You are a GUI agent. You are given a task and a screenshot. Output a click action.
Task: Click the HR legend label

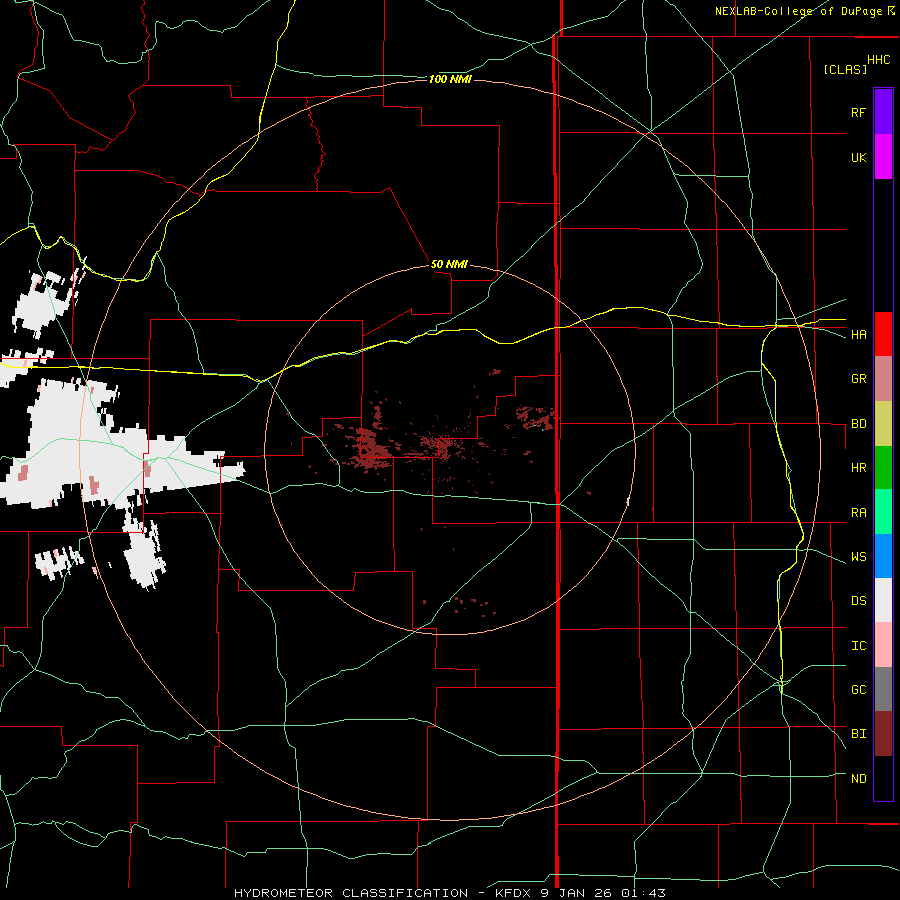(x=858, y=468)
